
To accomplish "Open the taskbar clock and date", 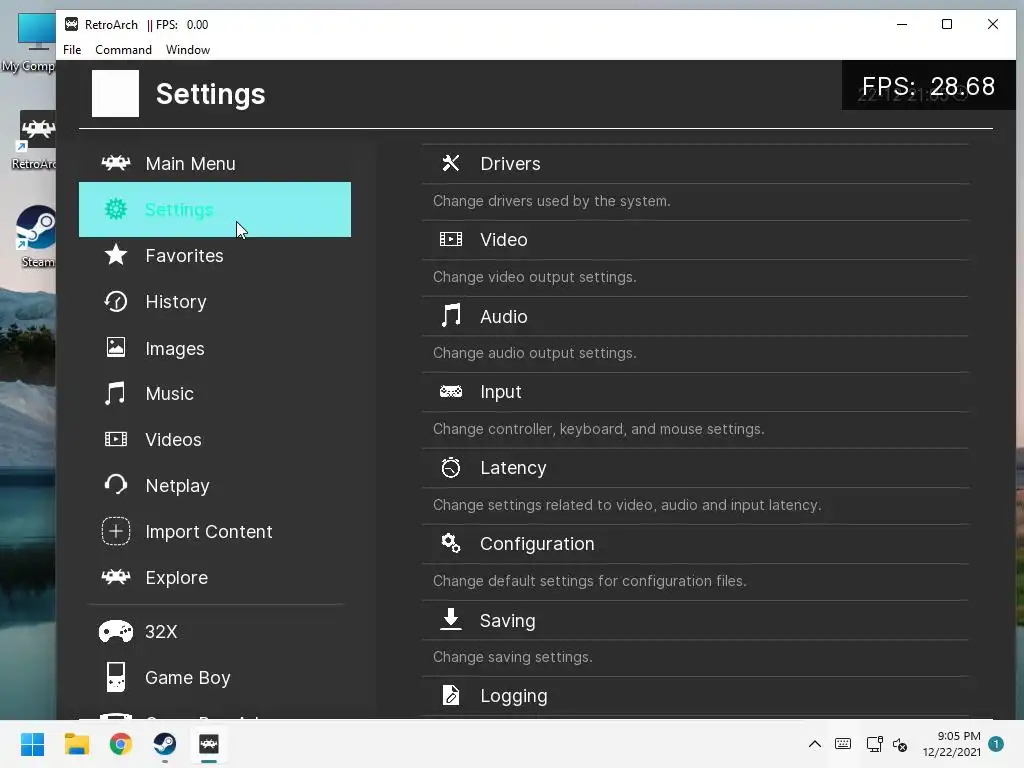I will tap(952, 744).
